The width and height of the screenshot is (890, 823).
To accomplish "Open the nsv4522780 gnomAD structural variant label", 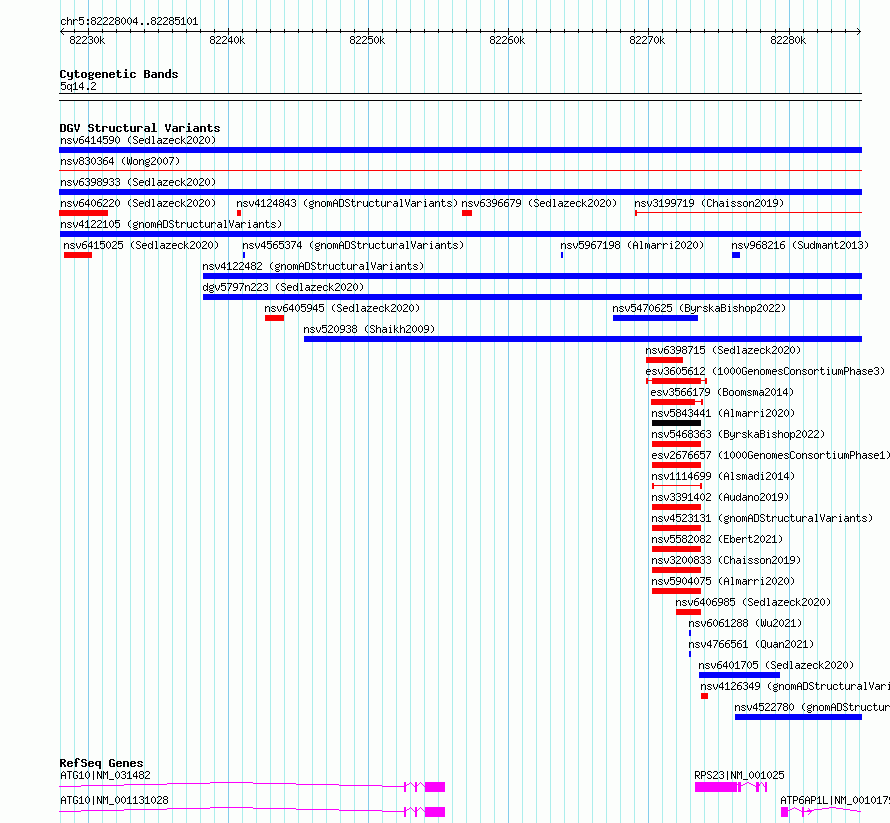I will pos(812,707).
